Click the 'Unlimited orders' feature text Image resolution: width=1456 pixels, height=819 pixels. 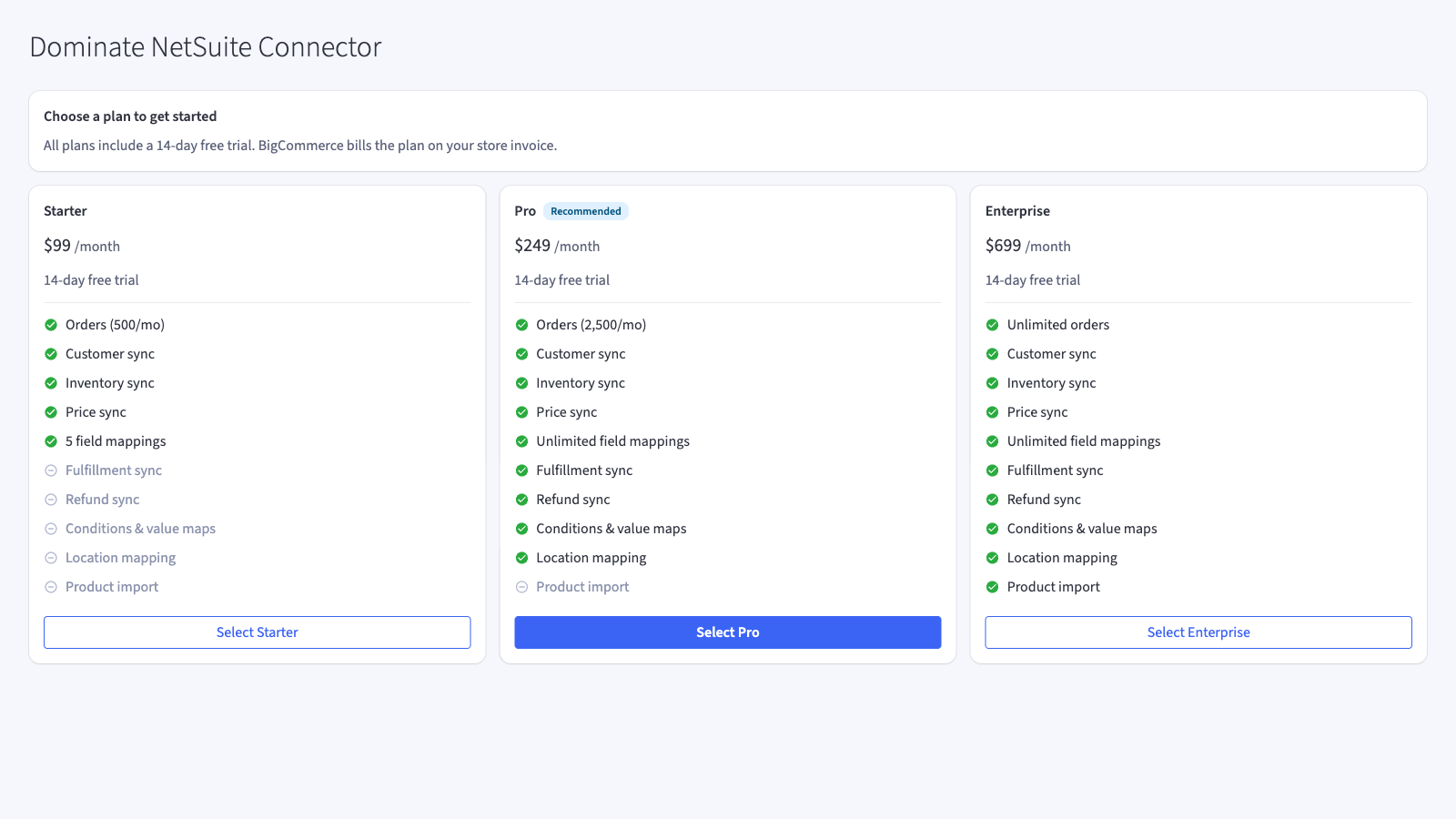click(1058, 325)
